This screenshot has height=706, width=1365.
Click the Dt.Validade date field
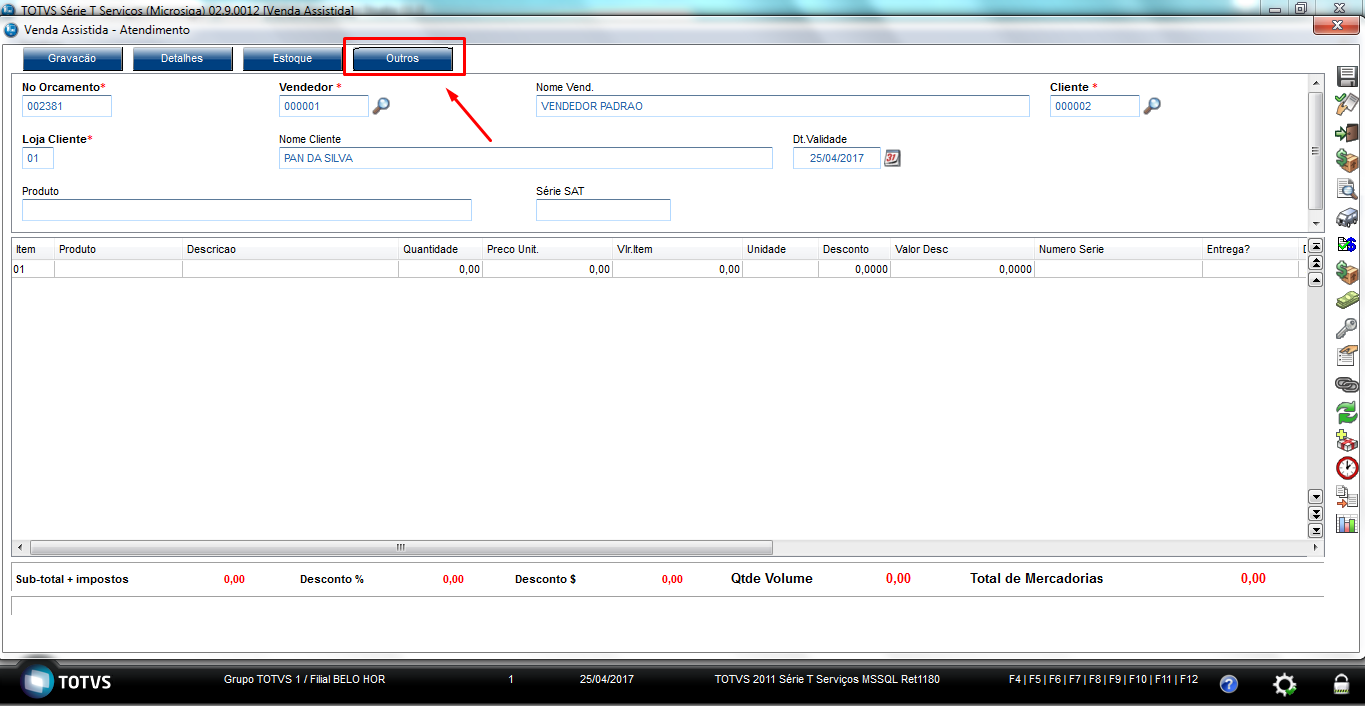[x=837, y=158]
